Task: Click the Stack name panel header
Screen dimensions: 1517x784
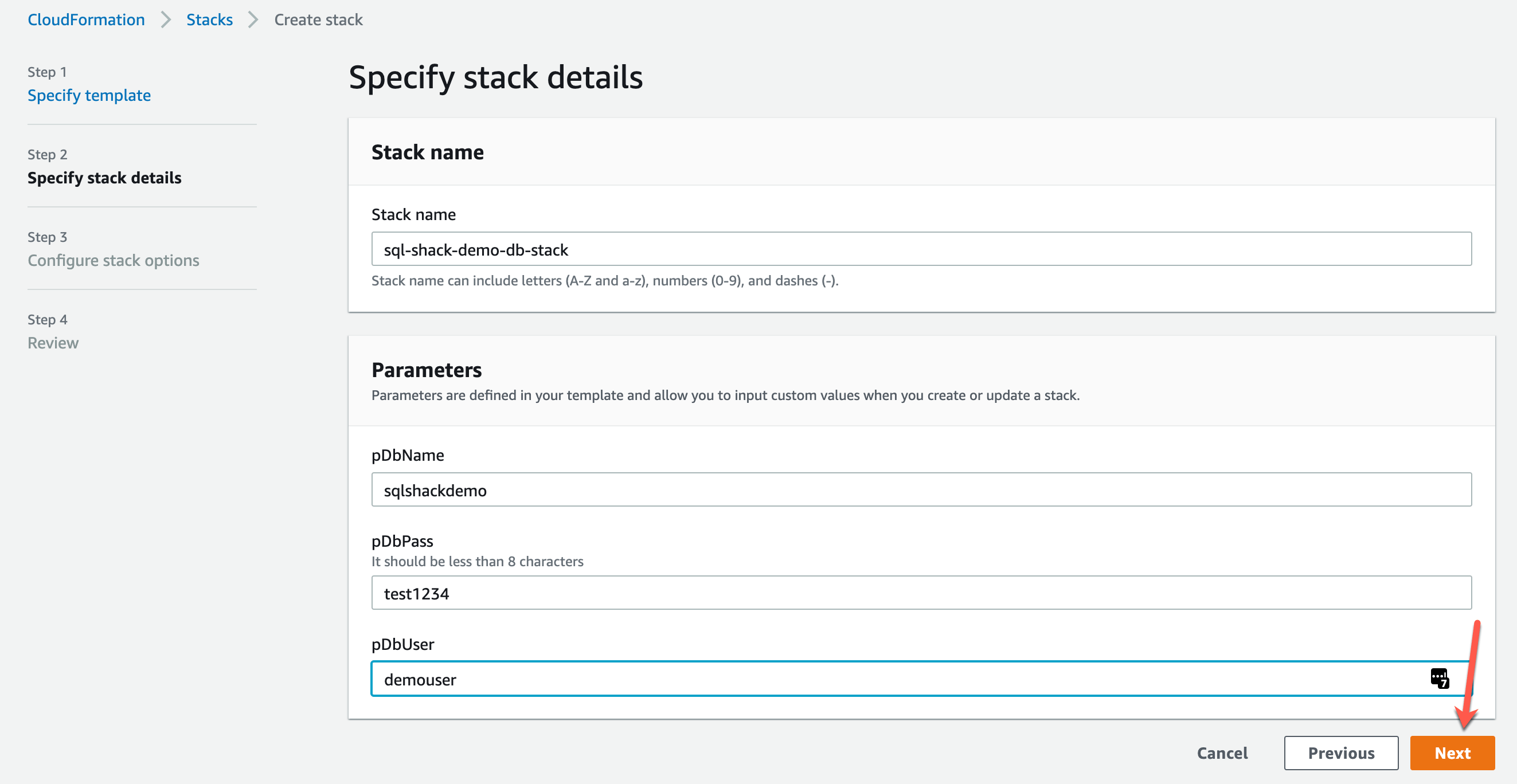Action: click(428, 152)
